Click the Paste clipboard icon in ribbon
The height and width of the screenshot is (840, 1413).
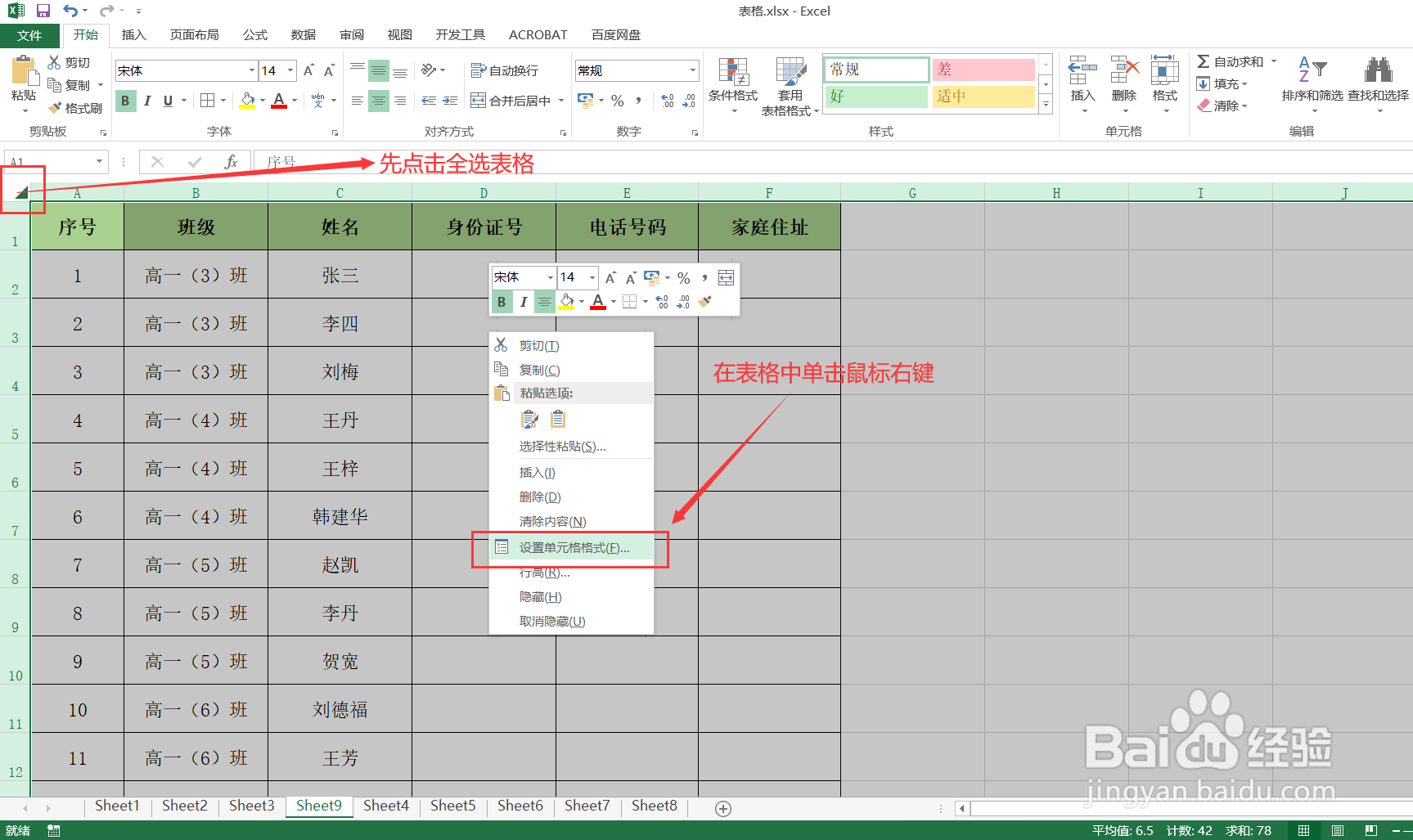coord(25,71)
